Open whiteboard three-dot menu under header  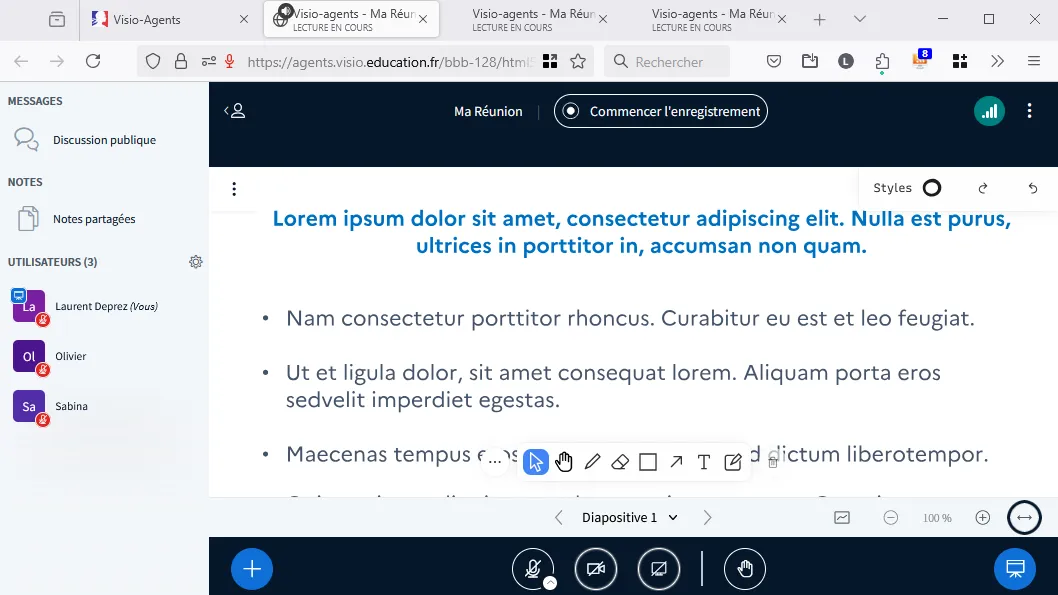pos(234,189)
